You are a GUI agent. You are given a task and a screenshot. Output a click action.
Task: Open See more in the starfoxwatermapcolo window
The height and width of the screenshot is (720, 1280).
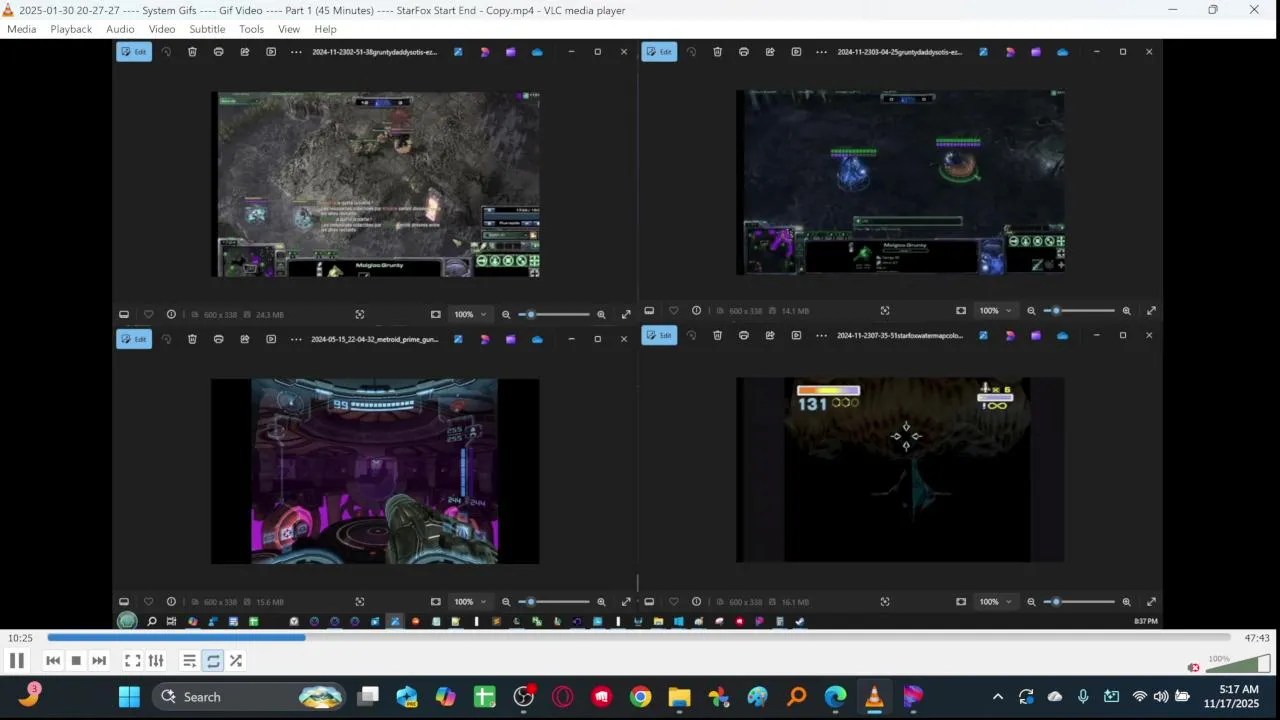coord(821,335)
